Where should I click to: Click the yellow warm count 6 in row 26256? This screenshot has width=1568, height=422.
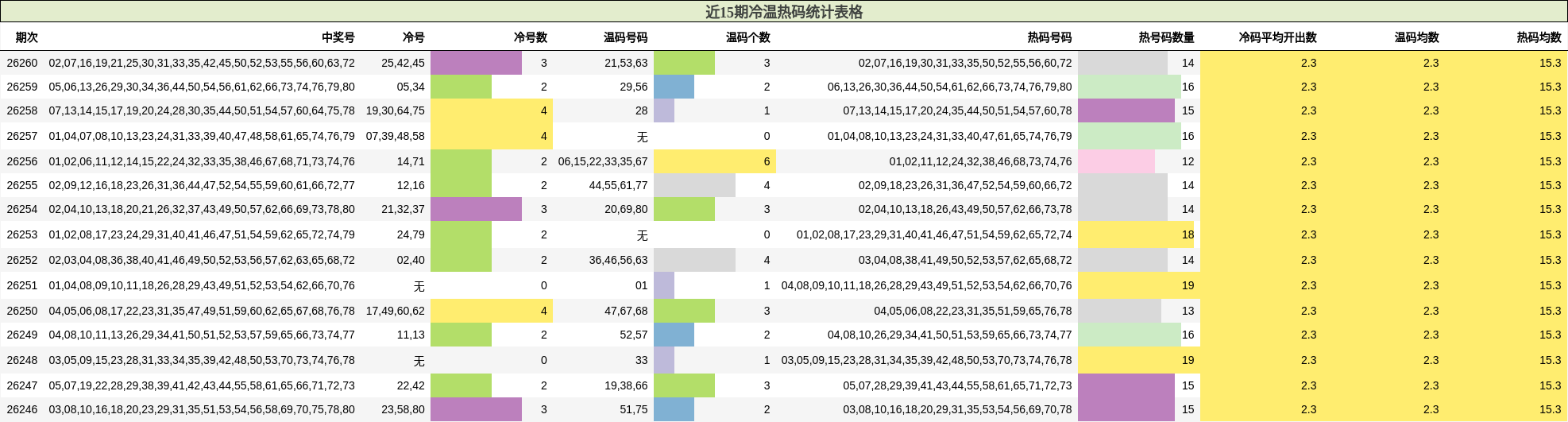(767, 161)
